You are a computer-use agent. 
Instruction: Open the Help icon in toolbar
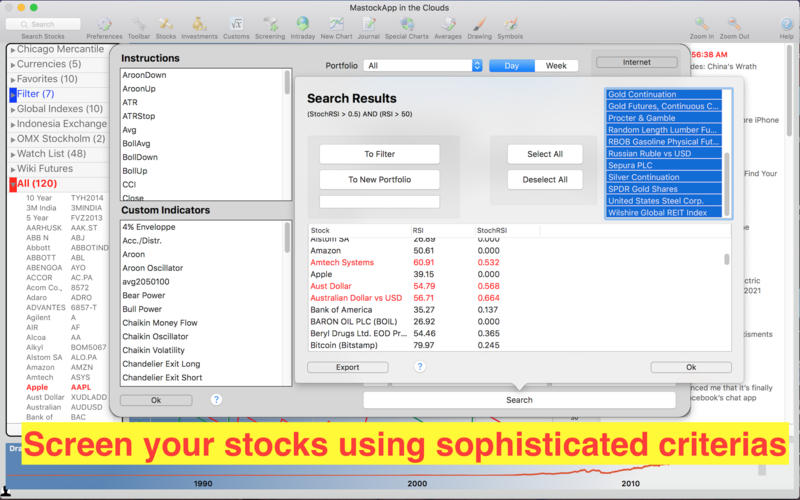(786, 24)
